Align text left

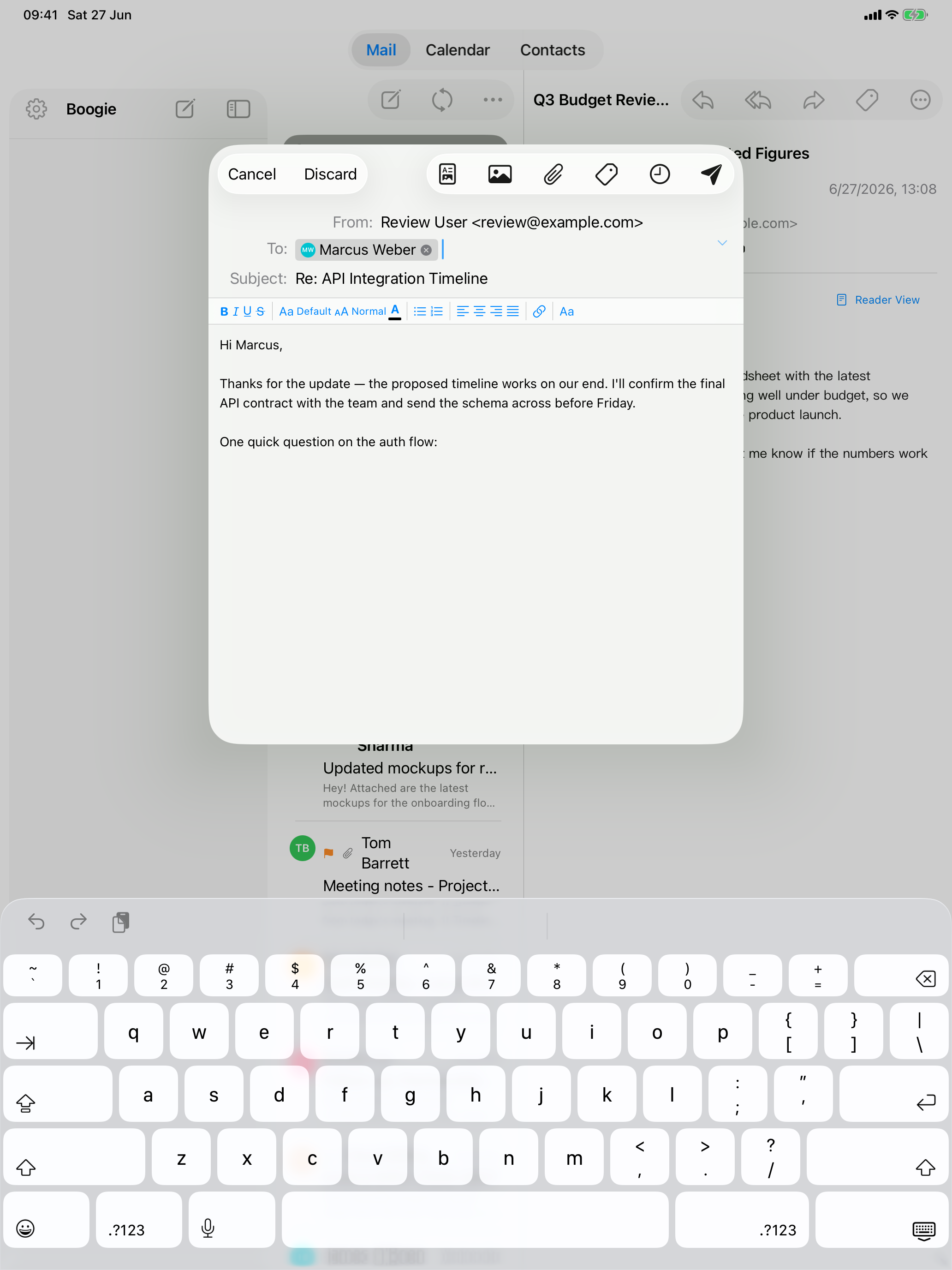tap(463, 311)
